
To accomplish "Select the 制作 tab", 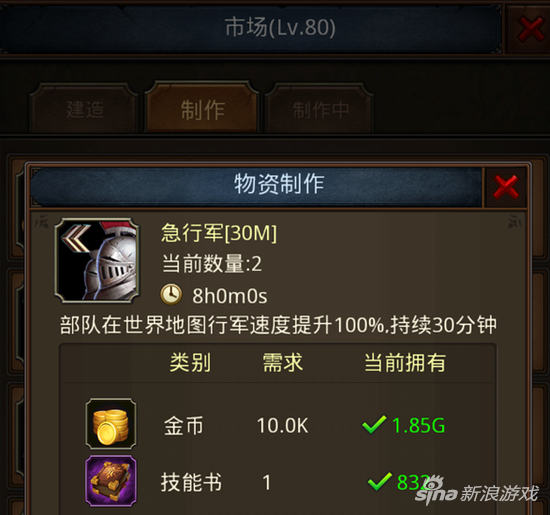I will (x=202, y=109).
